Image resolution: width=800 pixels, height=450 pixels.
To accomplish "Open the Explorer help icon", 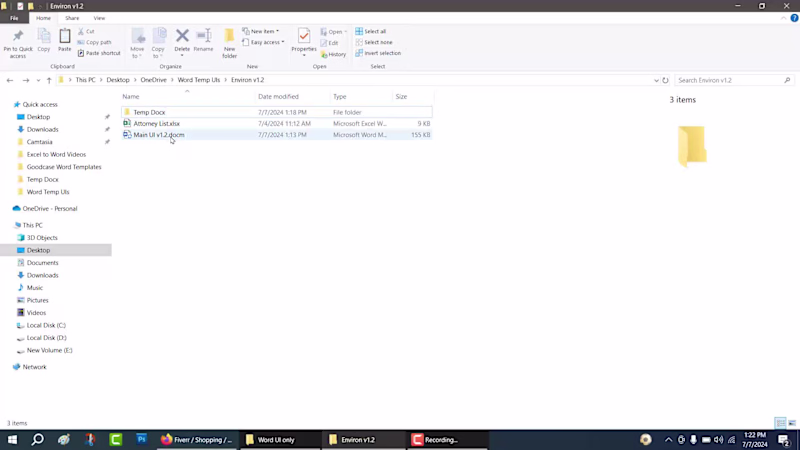I will (x=794, y=18).
